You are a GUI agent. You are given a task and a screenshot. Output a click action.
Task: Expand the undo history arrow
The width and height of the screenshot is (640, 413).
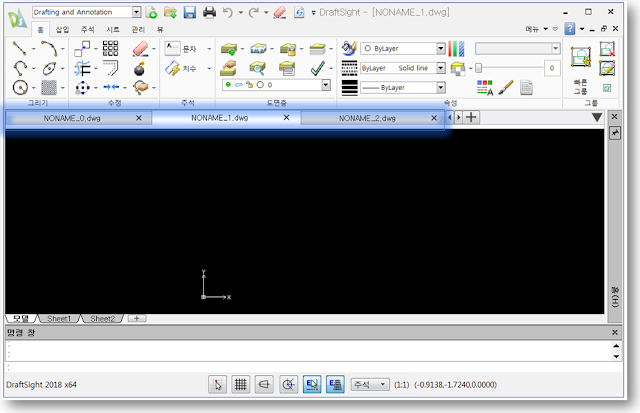pos(241,13)
